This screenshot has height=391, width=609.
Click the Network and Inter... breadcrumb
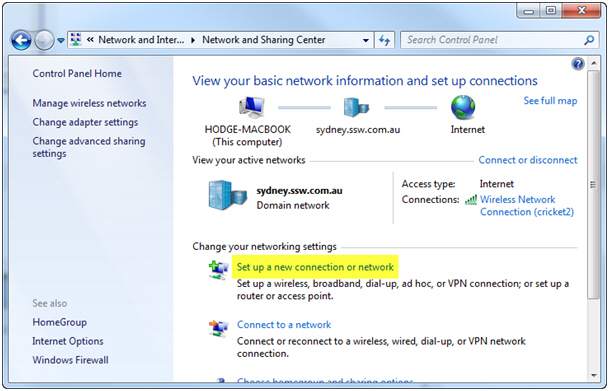(141, 40)
